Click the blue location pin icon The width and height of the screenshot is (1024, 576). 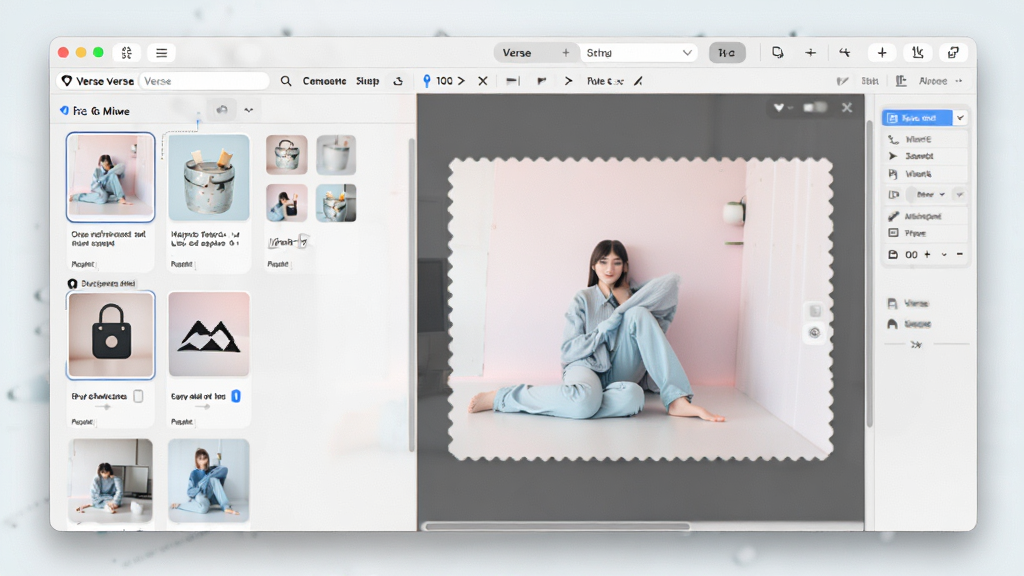[x=426, y=81]
